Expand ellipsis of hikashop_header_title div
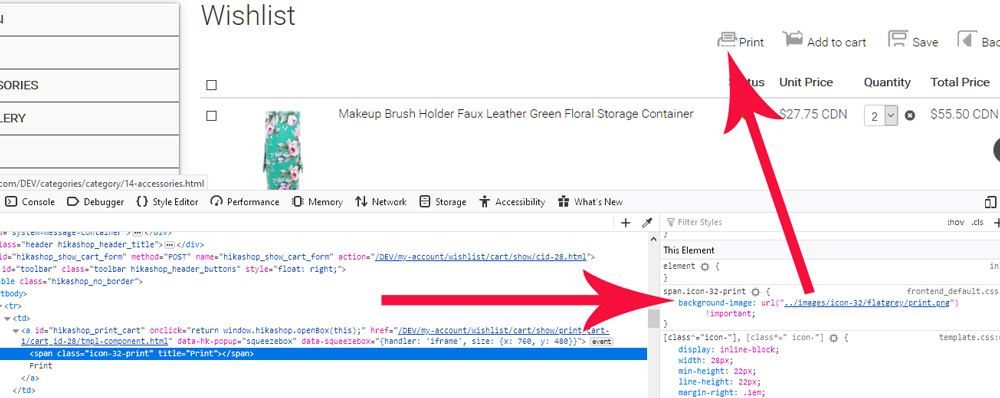1000x398 pixels. tap(170, 244)
